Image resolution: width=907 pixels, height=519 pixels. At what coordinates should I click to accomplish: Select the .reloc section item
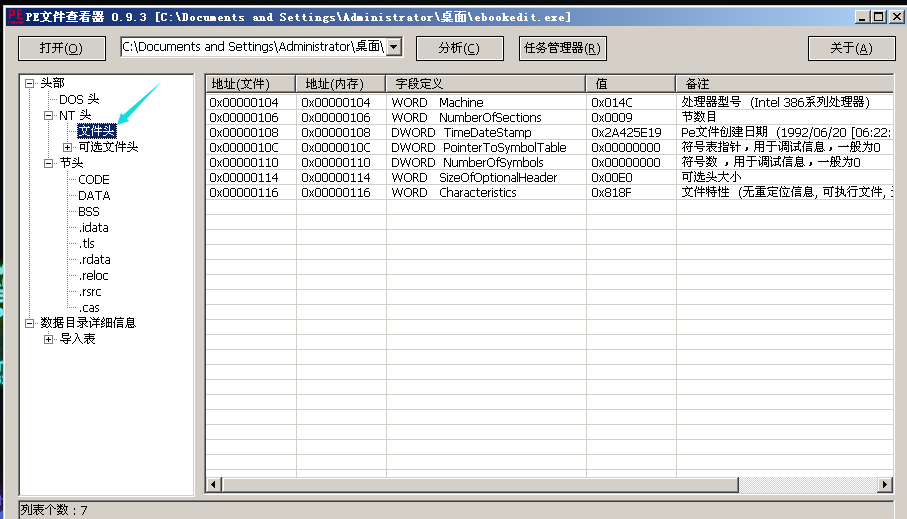click(93, 276)
